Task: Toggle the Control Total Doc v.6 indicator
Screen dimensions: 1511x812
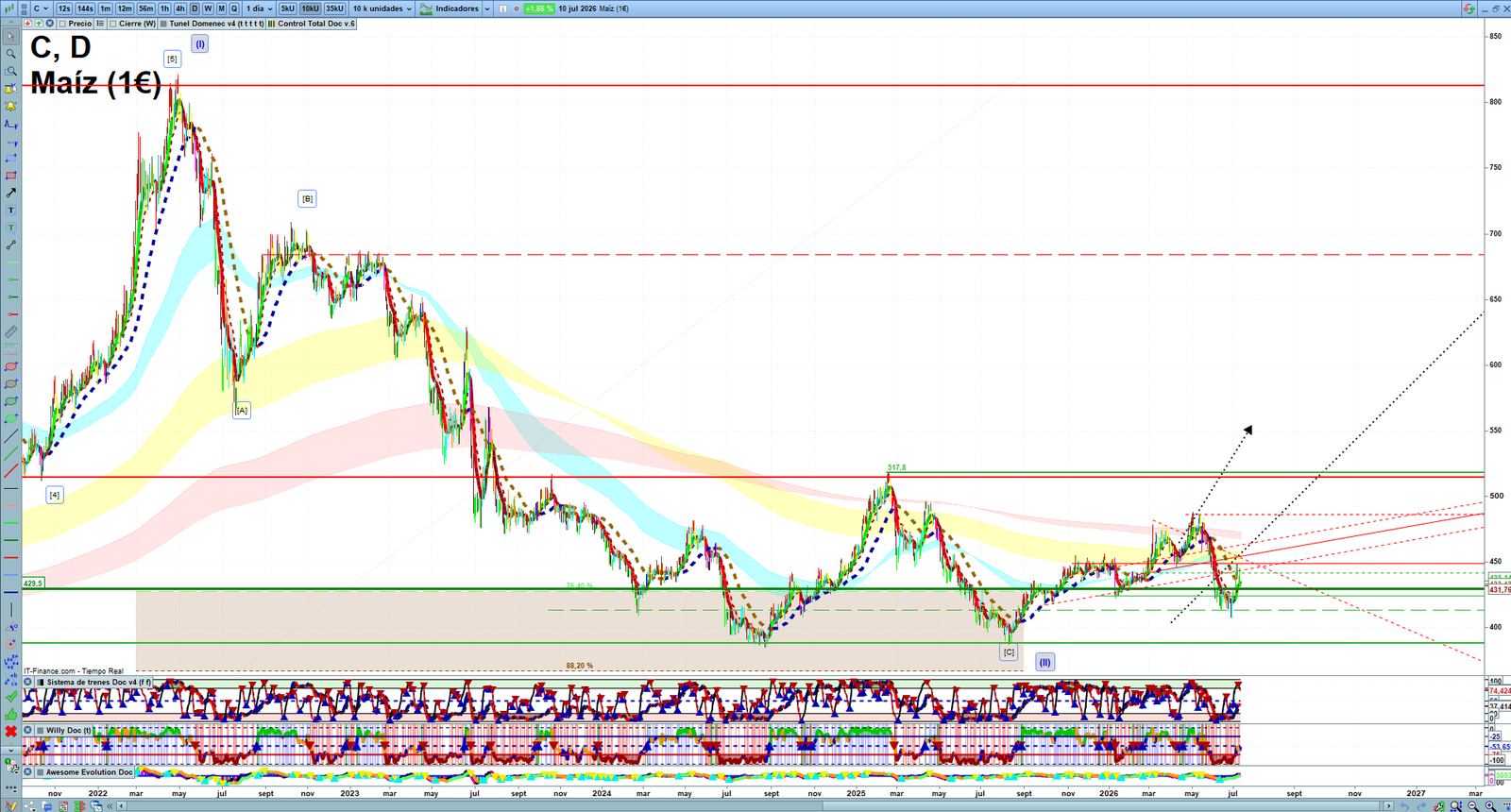Action: pos(271,24)
